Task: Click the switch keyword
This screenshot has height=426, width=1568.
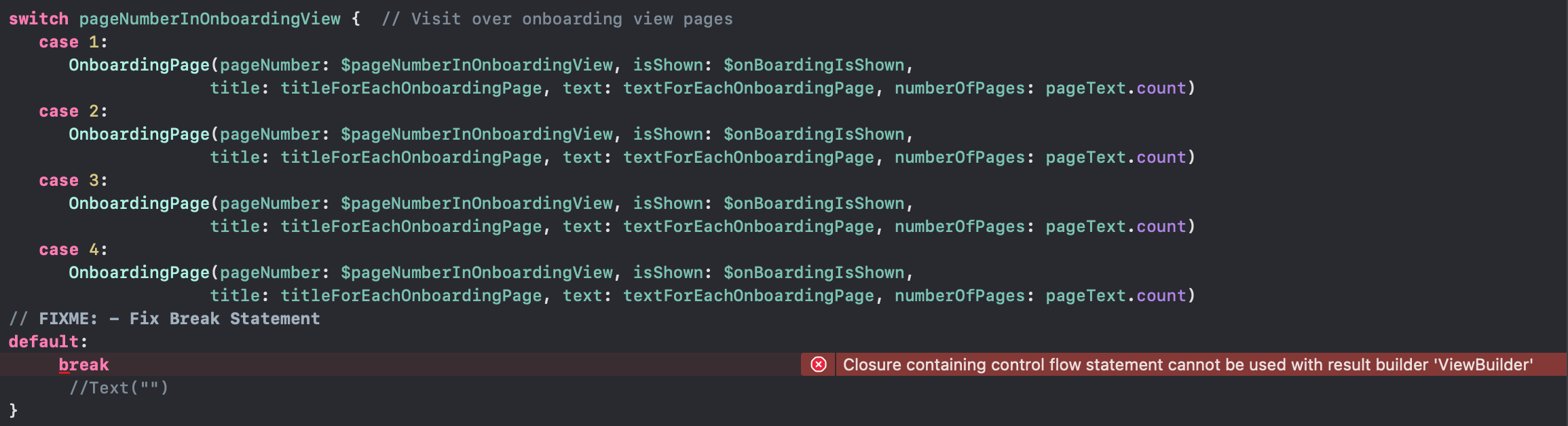Action: 39,19
